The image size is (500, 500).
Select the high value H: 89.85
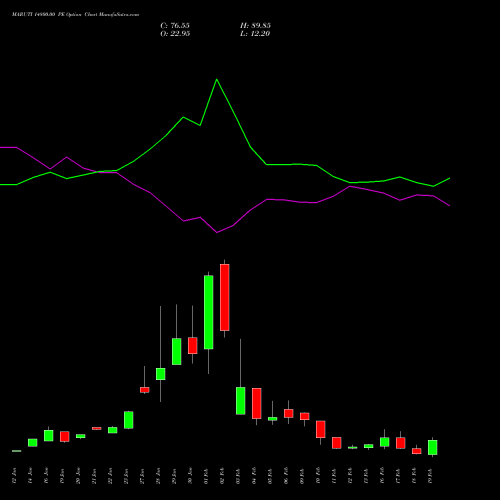[255, 26]
